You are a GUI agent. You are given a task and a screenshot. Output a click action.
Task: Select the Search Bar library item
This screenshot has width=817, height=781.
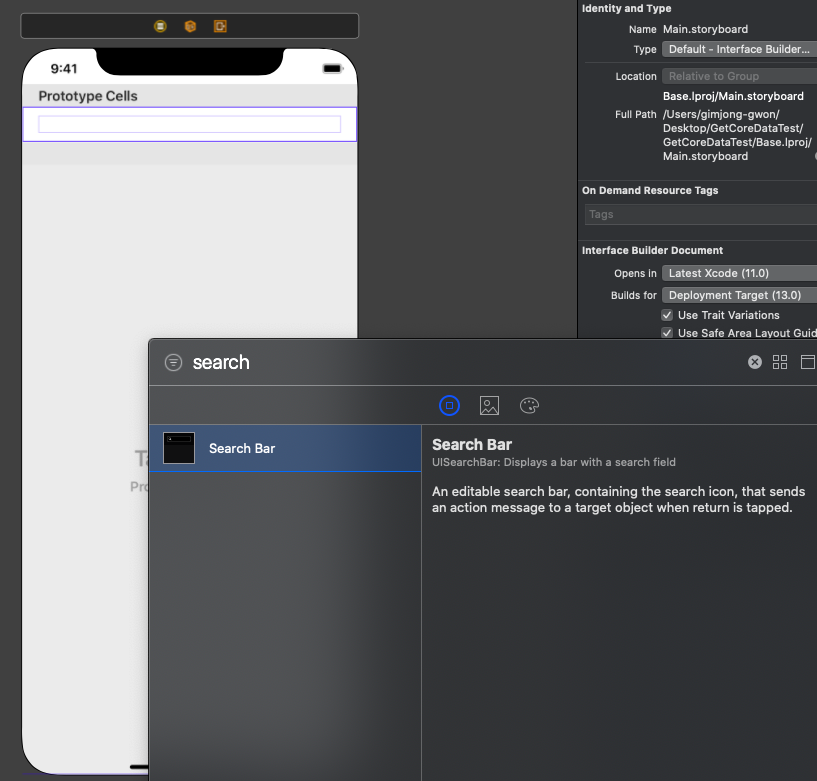click(x=285, y=448)
